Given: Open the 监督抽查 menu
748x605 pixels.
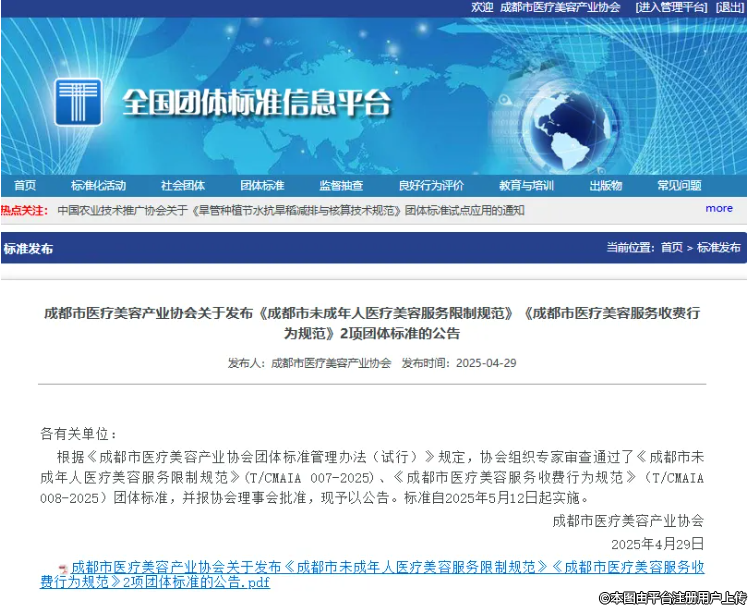Looking at the screenshot, I should click(341, 186).
